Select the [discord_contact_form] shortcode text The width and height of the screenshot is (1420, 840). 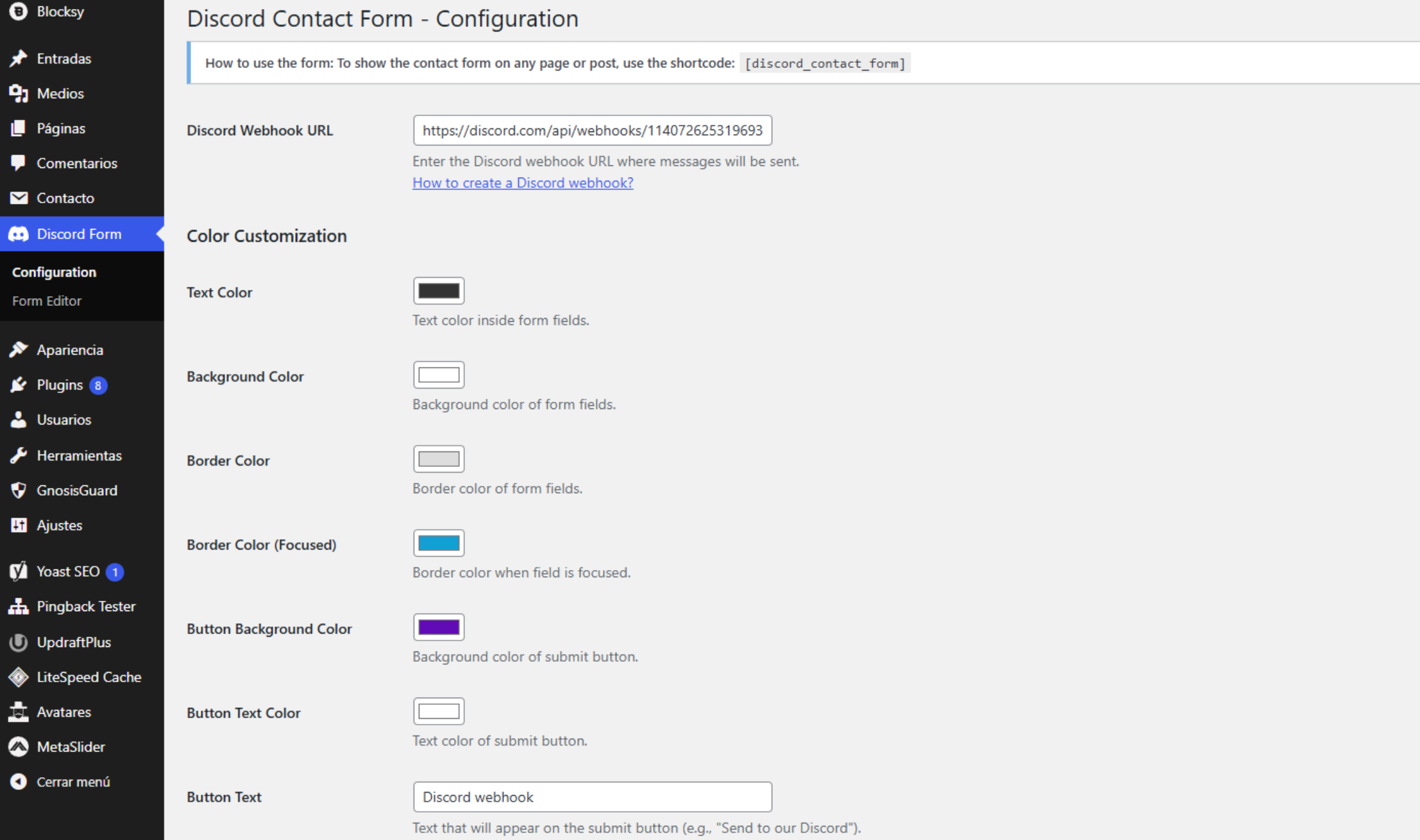[x=825, y=63]
